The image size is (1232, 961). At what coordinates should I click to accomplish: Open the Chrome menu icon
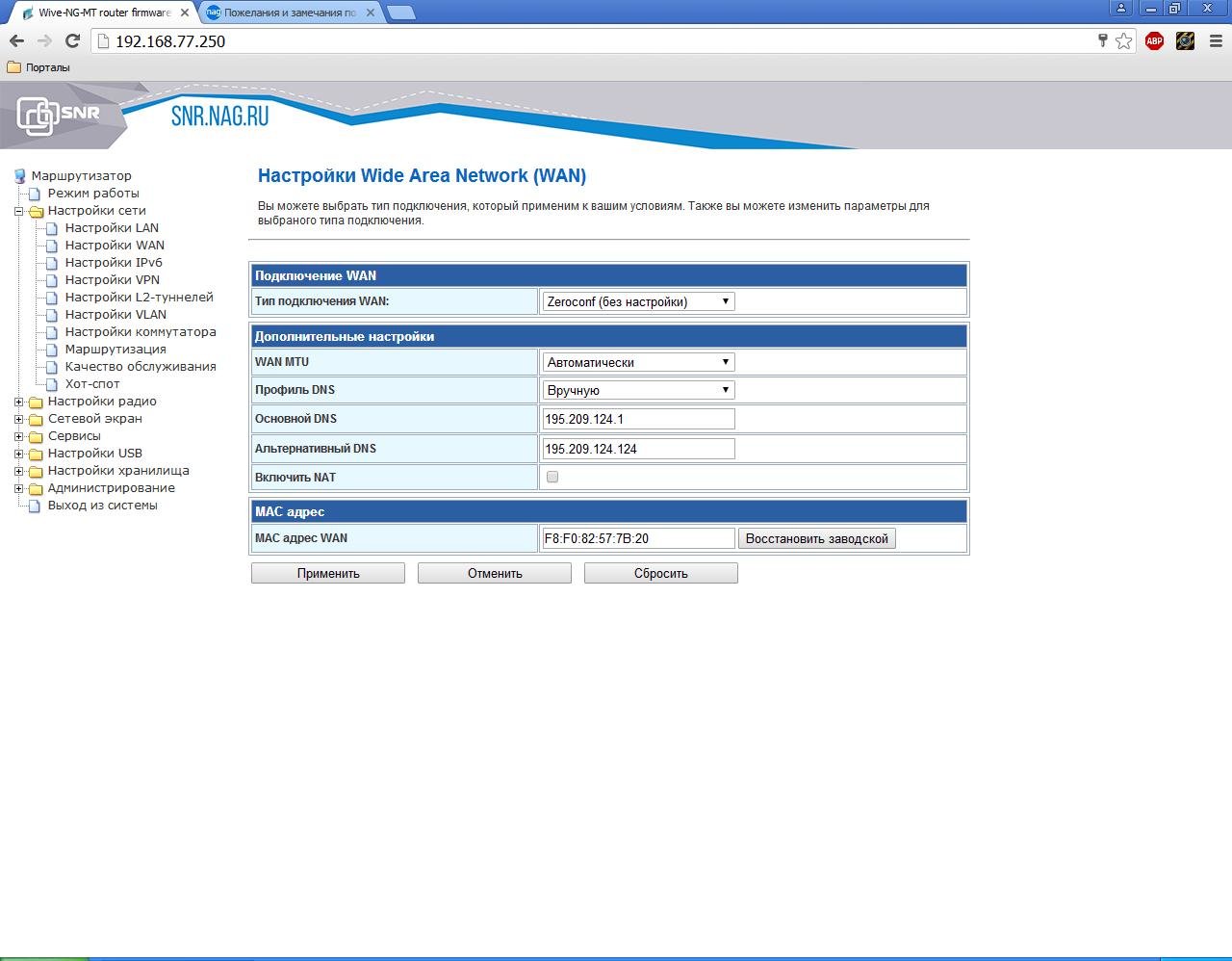tap(1216, 40)
